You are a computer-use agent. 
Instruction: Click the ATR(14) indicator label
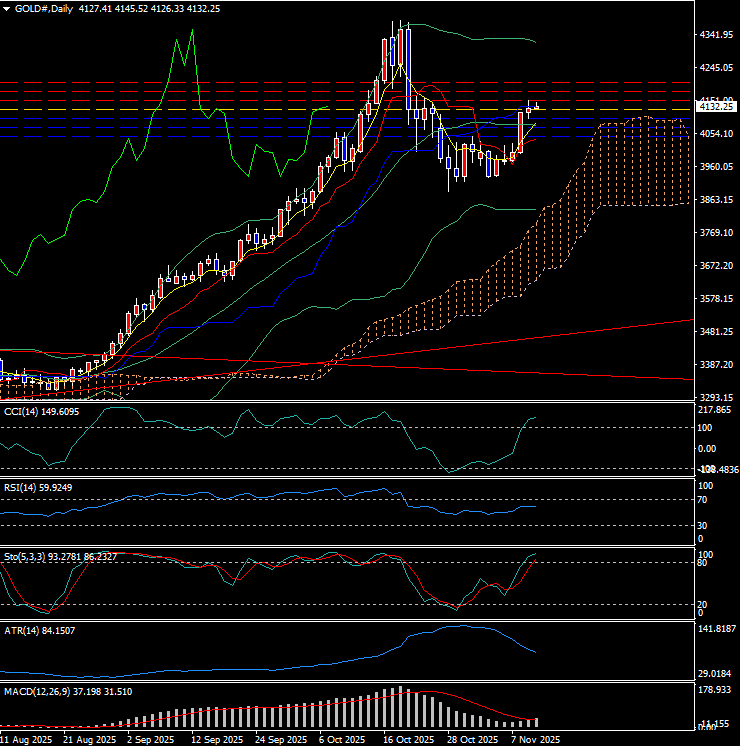coord(41,629)
